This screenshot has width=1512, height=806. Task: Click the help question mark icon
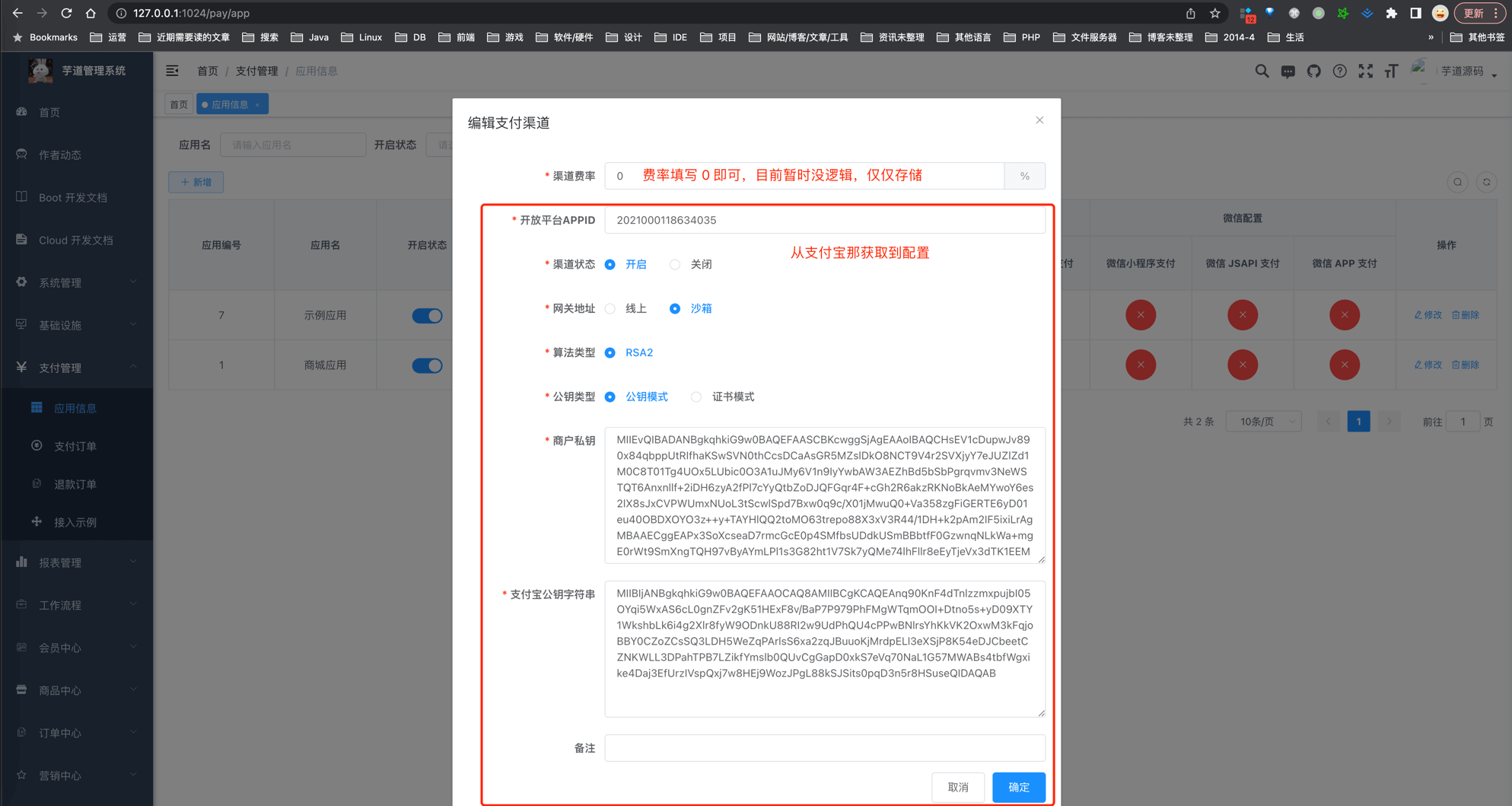1339,71
